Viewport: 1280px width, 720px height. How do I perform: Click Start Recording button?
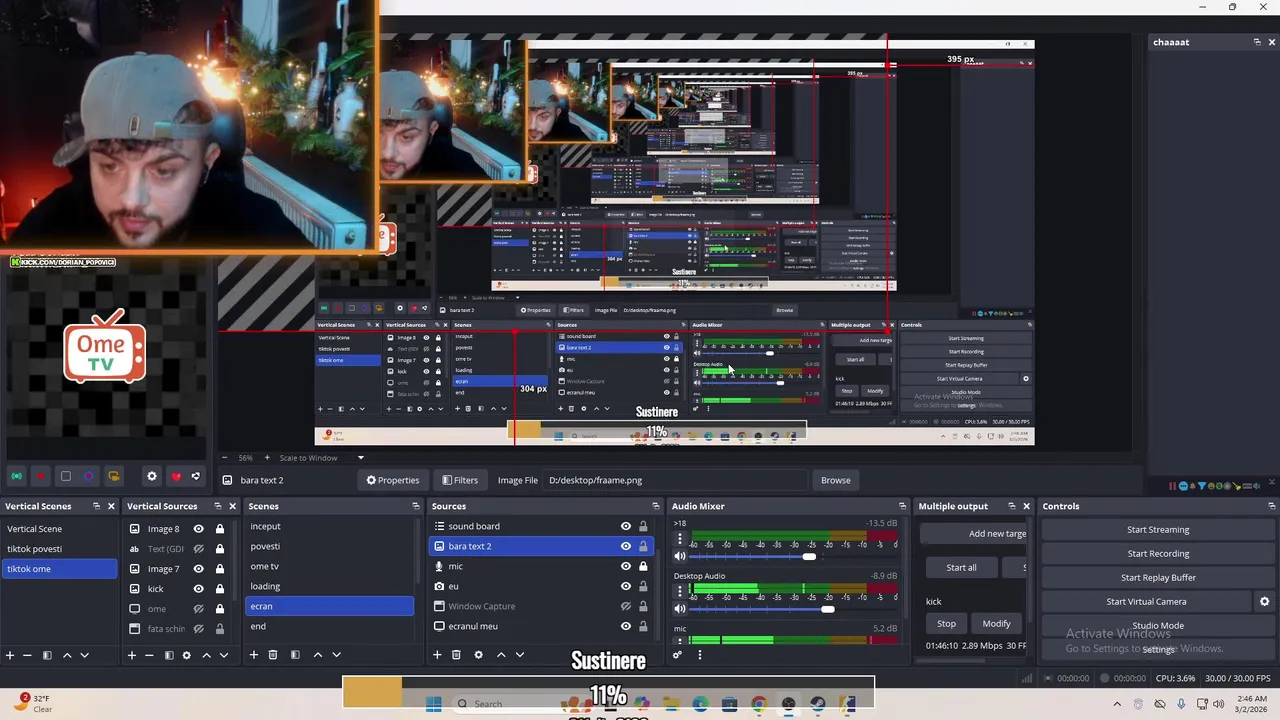pyautogui.click(x=1158, y=553)
